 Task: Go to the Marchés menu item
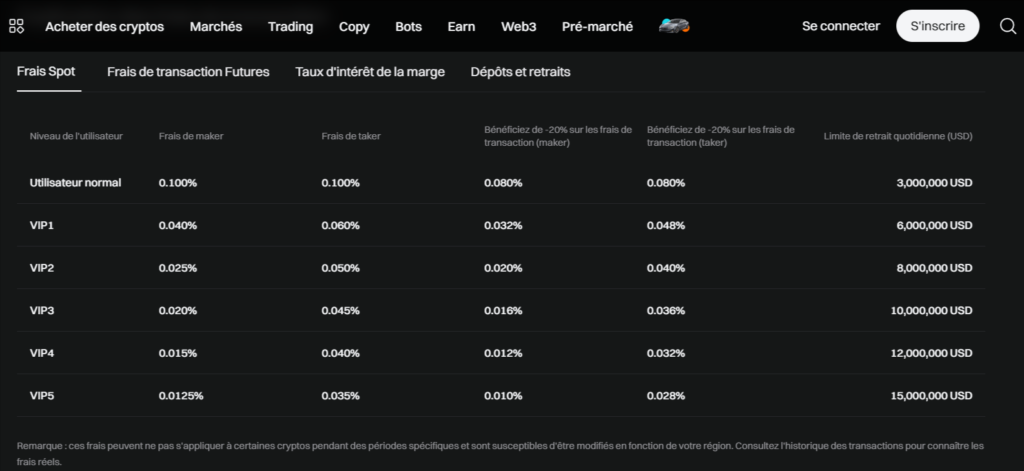point(216,26)
